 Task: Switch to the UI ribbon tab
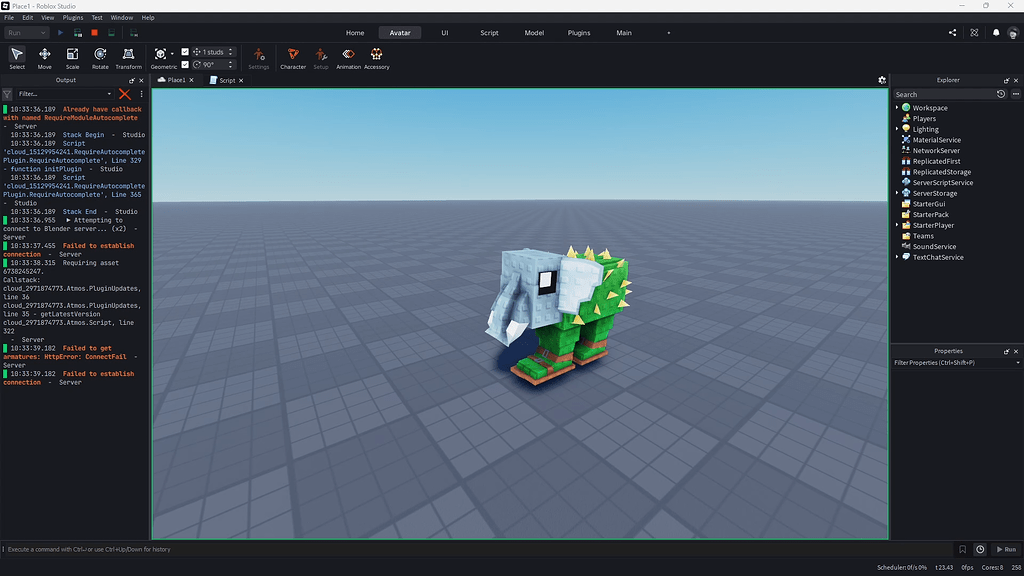pos(445,33)
